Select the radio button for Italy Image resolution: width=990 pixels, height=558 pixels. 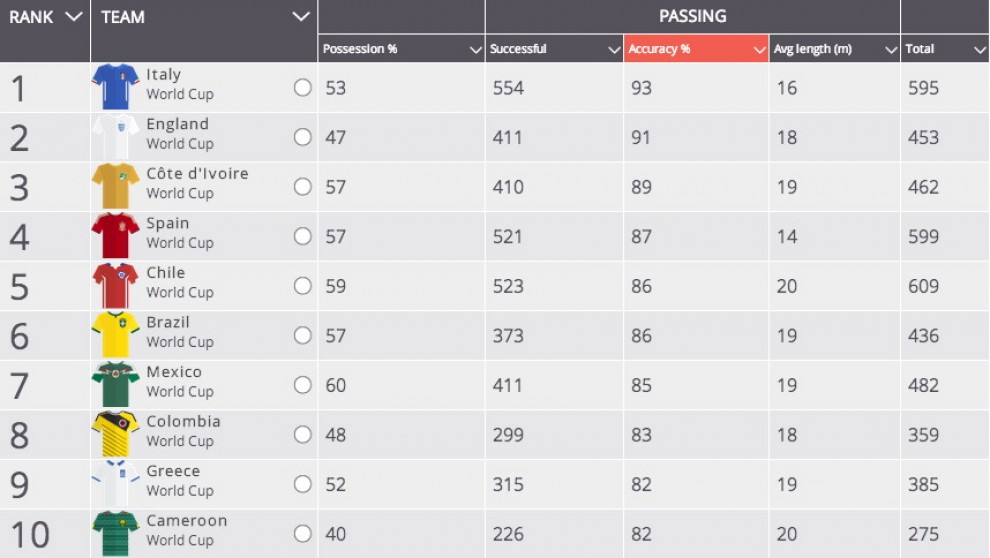click(x=303, y=88)
